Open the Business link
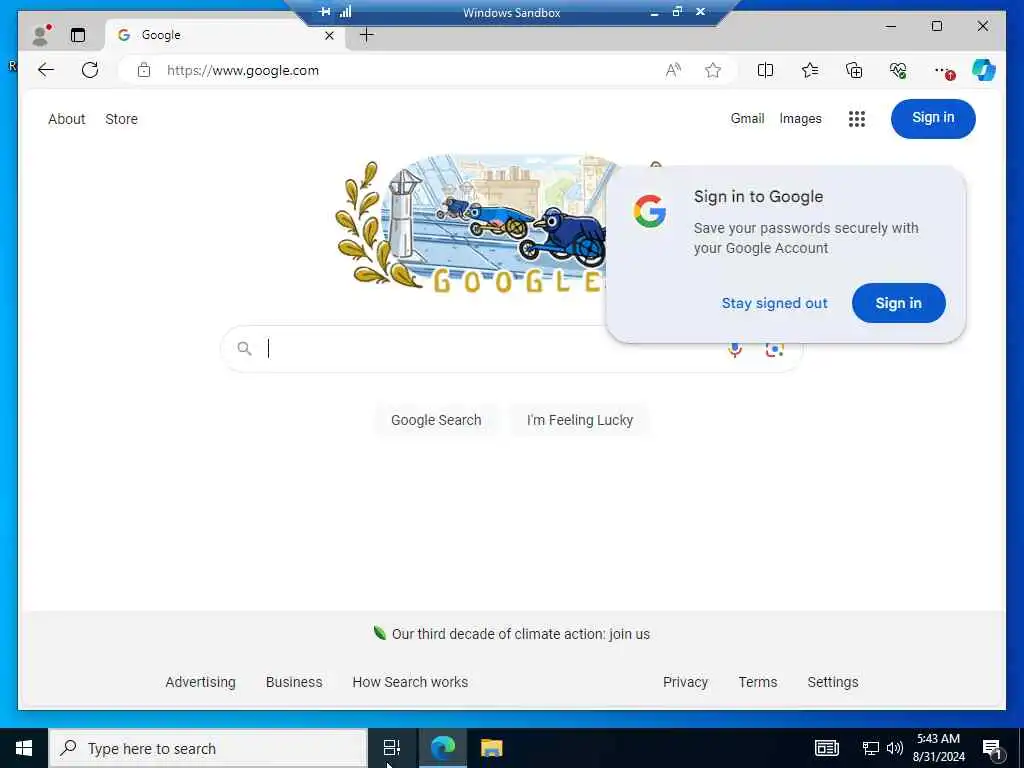Image resolution: width=1024 pixels, height=768 pixels. 294,682
